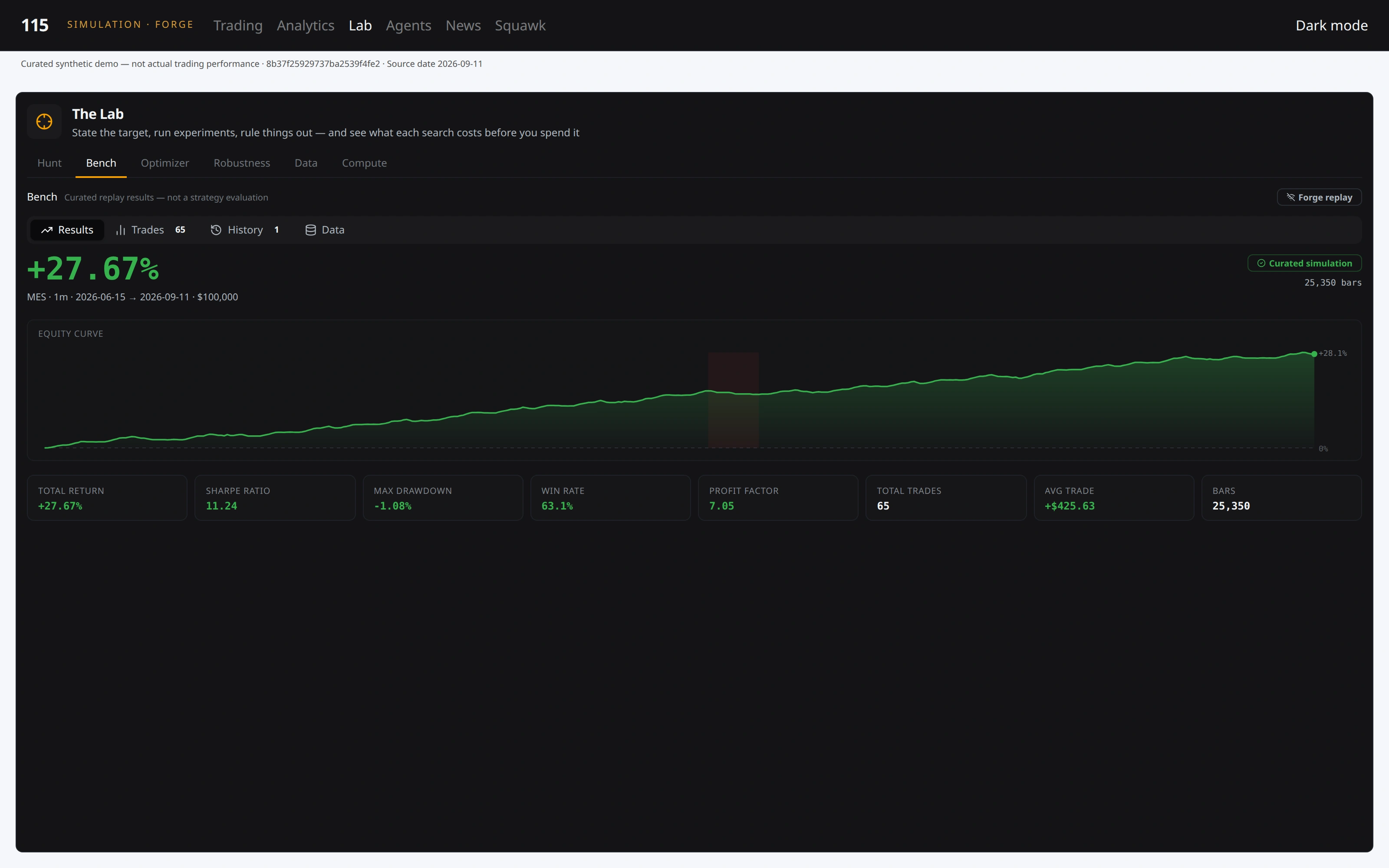
Task: Click "Curated replay results" subtitle text
Action: (166, 197)
